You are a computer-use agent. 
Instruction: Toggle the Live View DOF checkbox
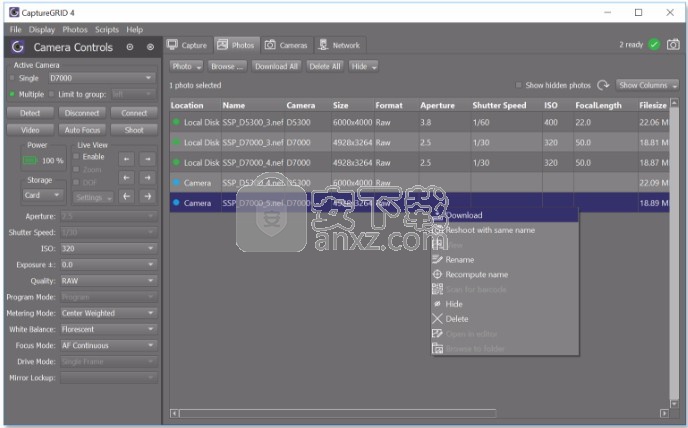pos(76,182)
